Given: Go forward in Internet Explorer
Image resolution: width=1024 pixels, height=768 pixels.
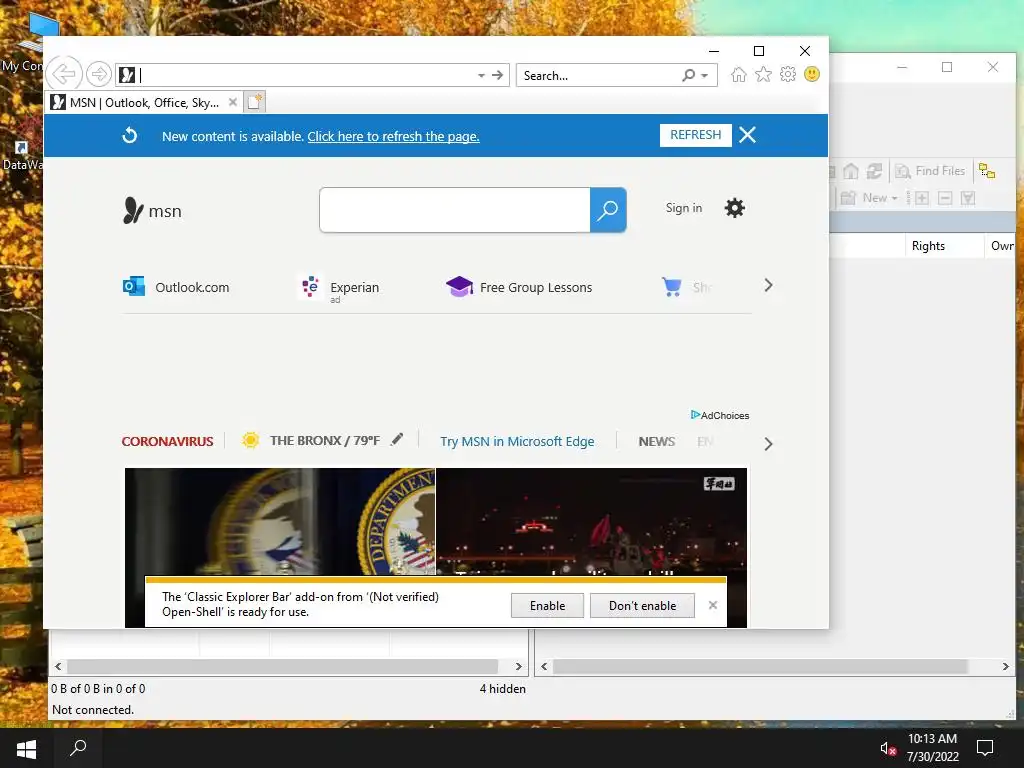Looking at the screenshot, I should click(99, 74).
